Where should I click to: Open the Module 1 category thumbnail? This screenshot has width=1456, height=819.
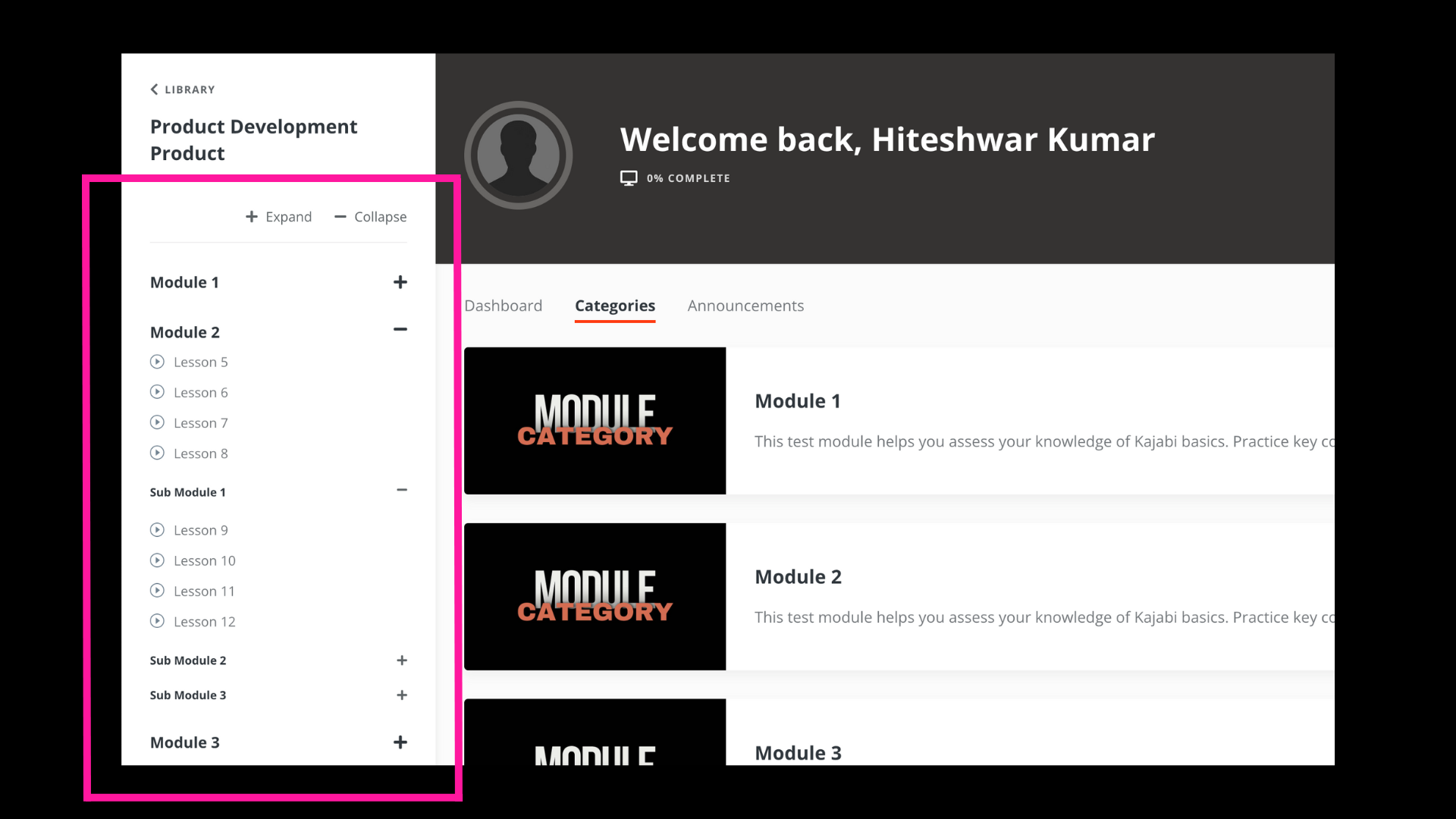[595, 421]
